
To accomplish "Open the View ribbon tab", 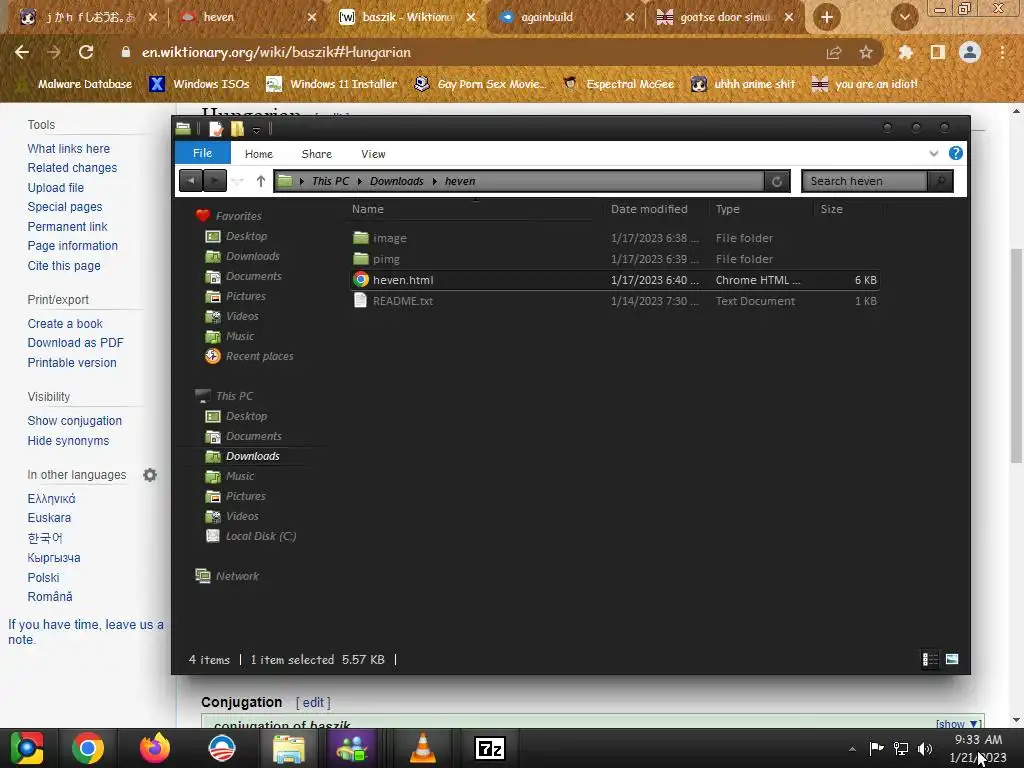I will coord(373,154).
